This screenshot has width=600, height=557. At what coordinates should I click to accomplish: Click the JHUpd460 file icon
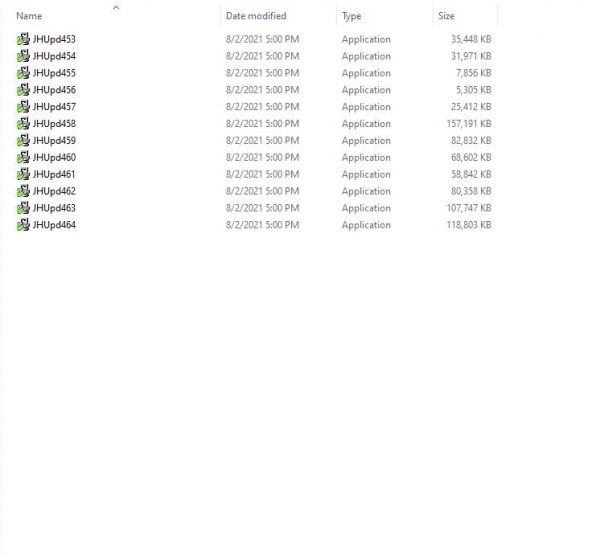pyautogui.click(x=23, y=157)
